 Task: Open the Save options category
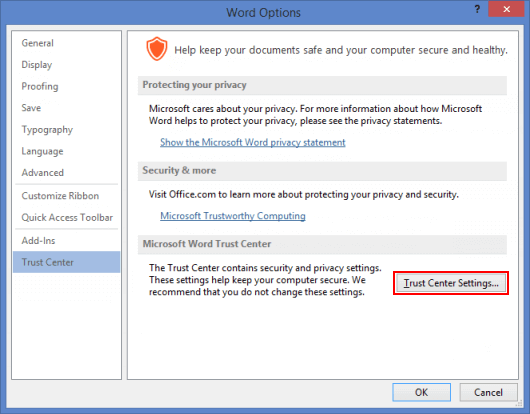pyautogui.click(x=67, y=108)
